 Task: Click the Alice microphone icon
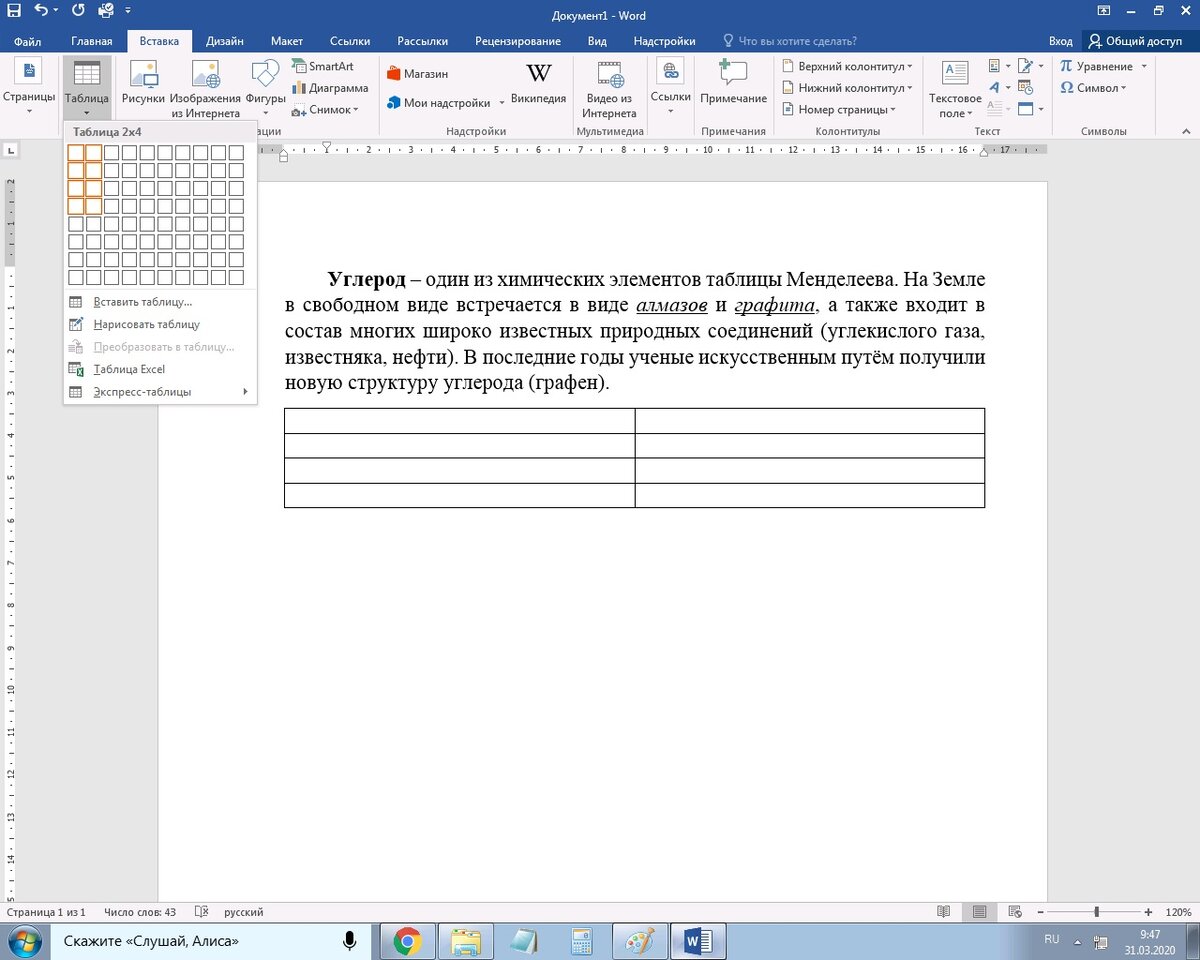click(x=350, y=941)
